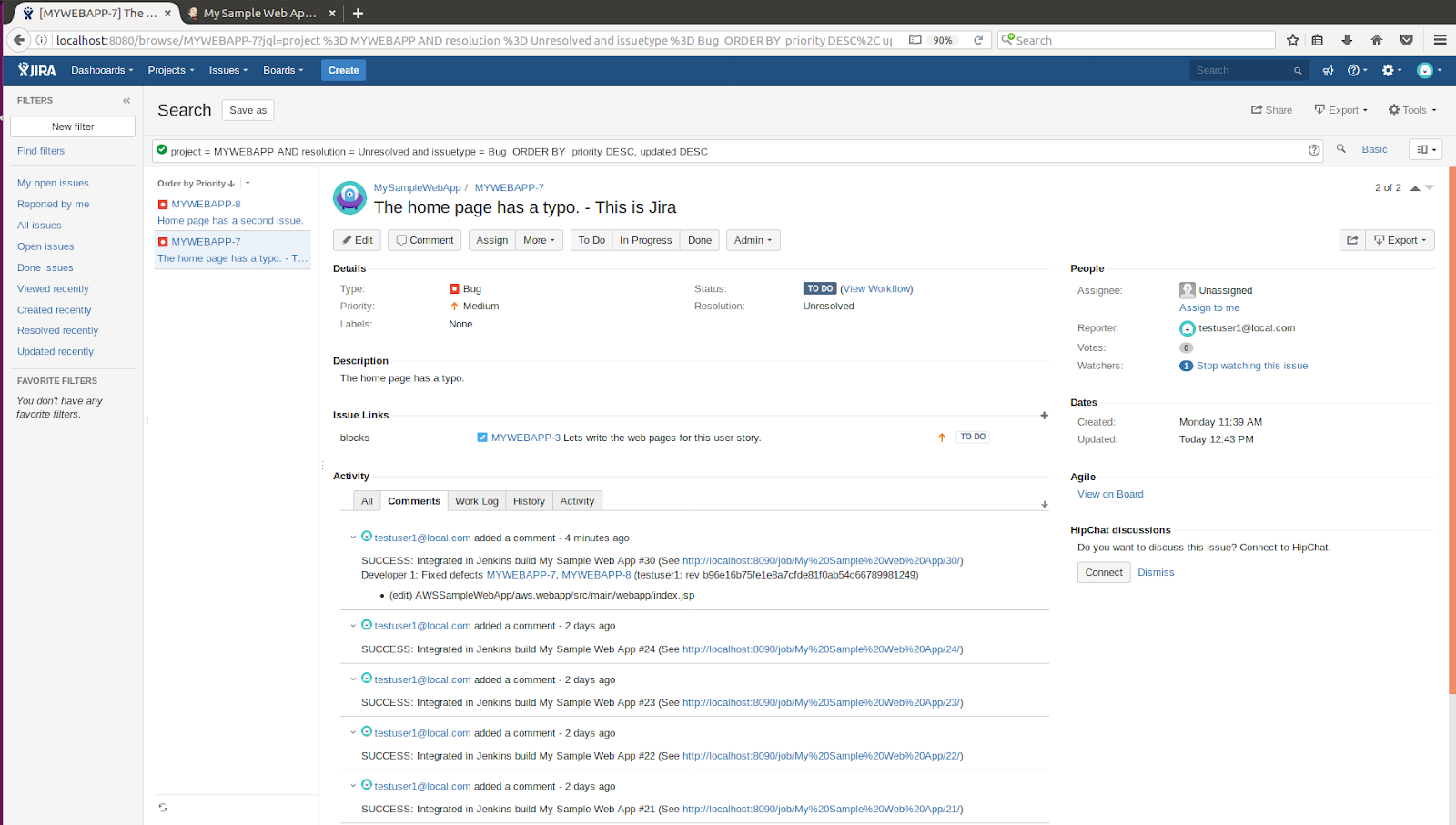The width and height of the screenshot is (1456, 825).
Task: Open the More actions dropdown
Action: point(540,240)
